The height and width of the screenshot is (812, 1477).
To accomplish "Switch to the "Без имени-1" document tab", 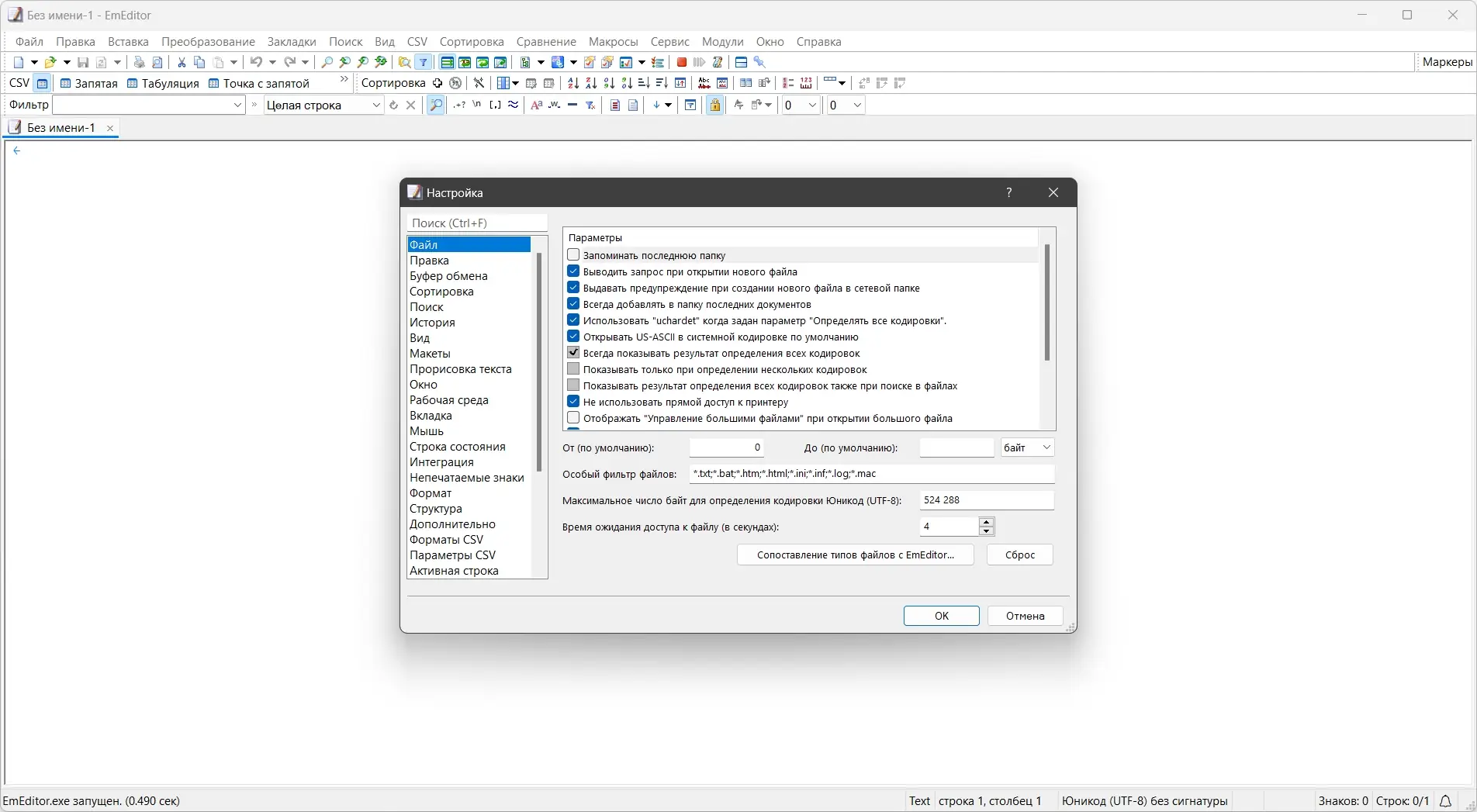I will (61, 128).
